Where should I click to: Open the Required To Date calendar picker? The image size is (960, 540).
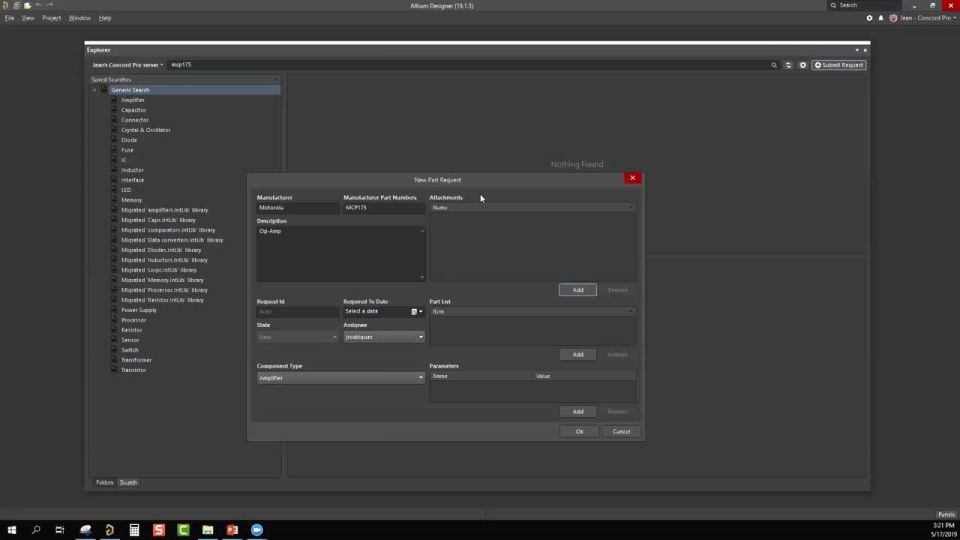click(x=416, y=312)
